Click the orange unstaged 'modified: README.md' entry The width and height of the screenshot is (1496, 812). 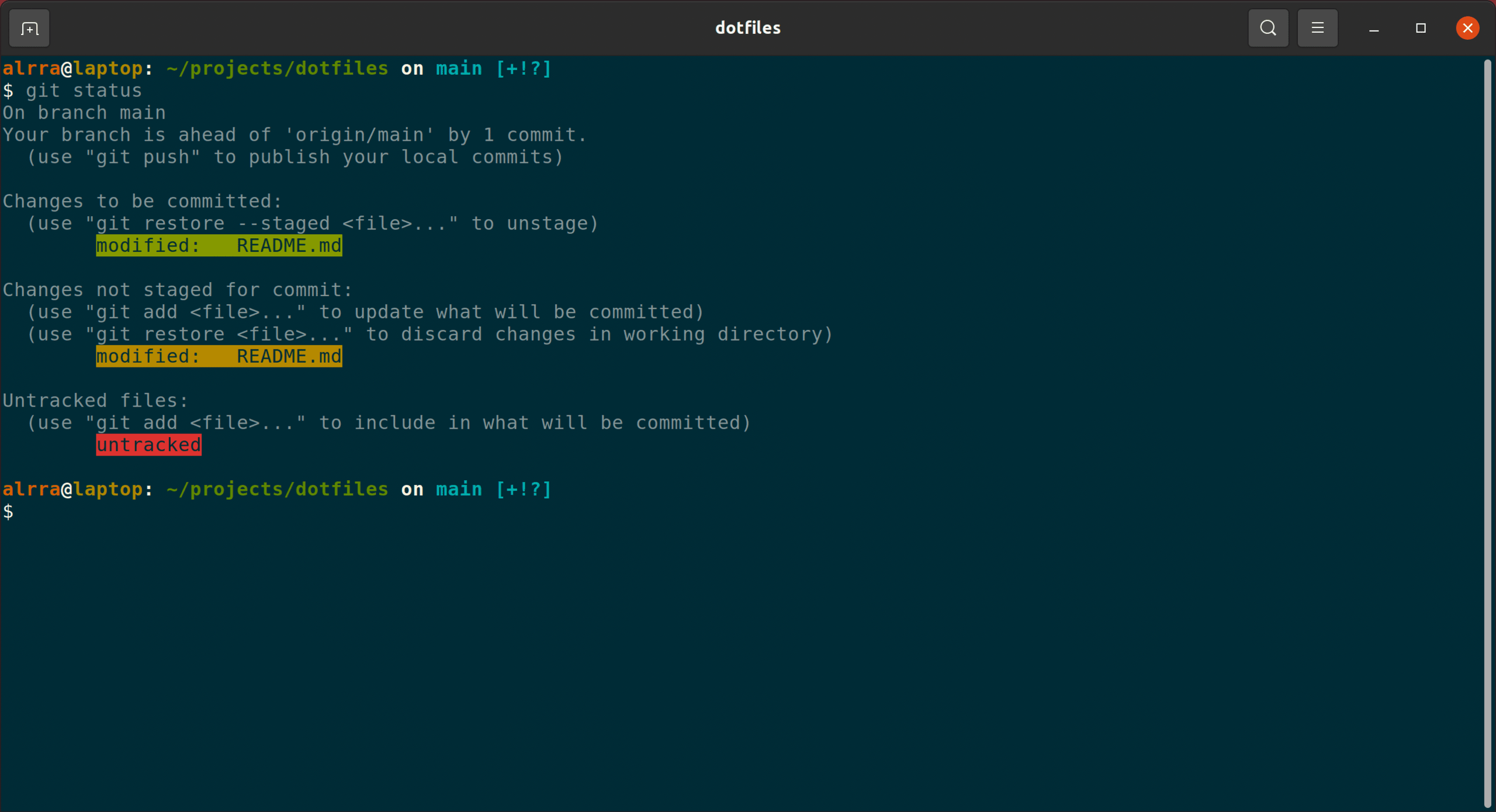point(219,356)
